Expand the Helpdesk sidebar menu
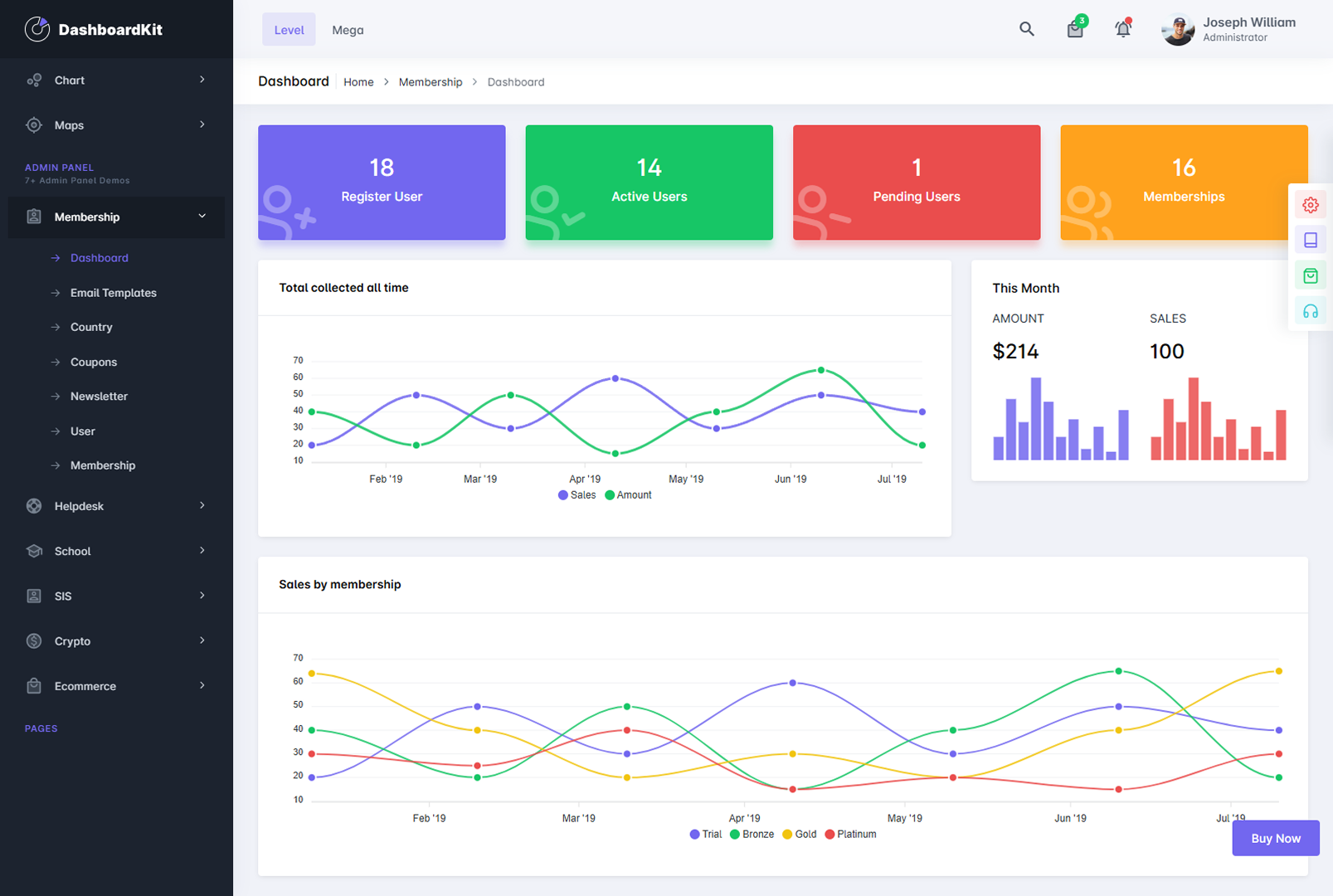The height and width of the screenshot is (896, 1333). click(x=116, y=506)
